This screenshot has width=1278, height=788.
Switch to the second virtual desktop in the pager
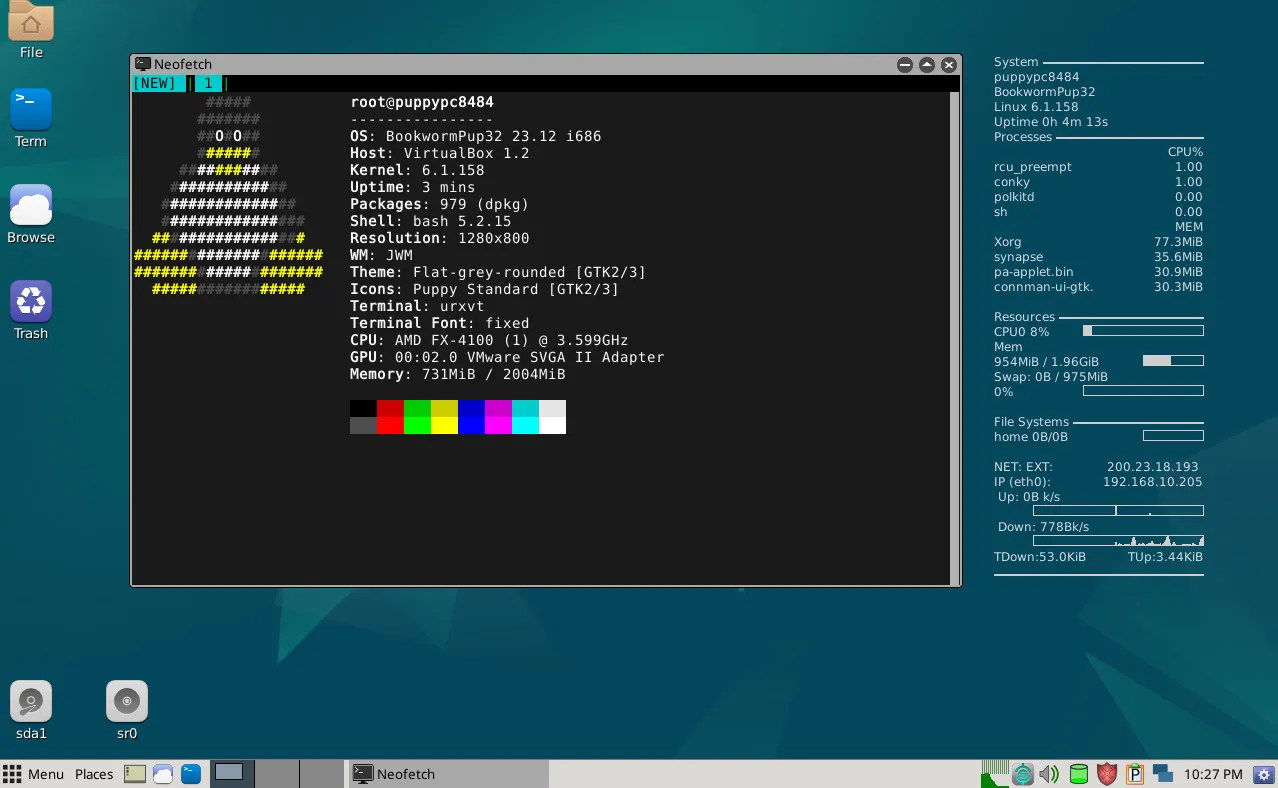coord(277,774)
